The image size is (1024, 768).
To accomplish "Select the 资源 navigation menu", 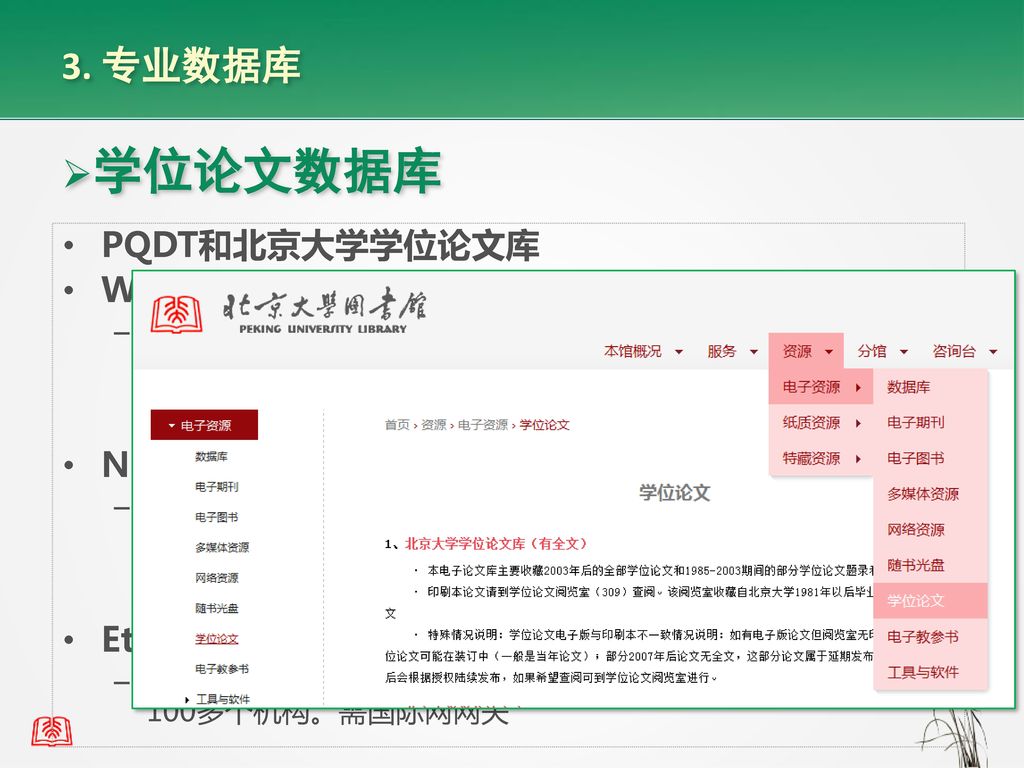I will coord(806,351).
